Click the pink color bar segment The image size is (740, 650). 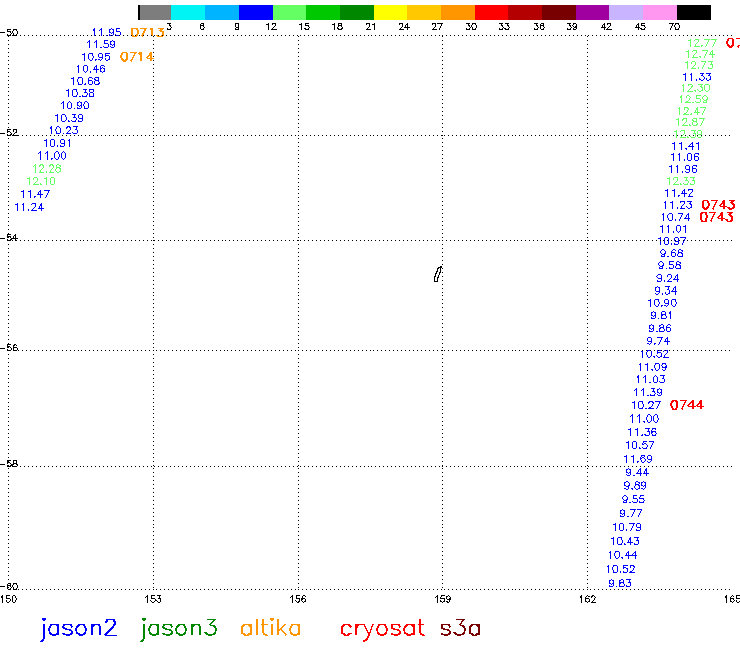point(660,12)
